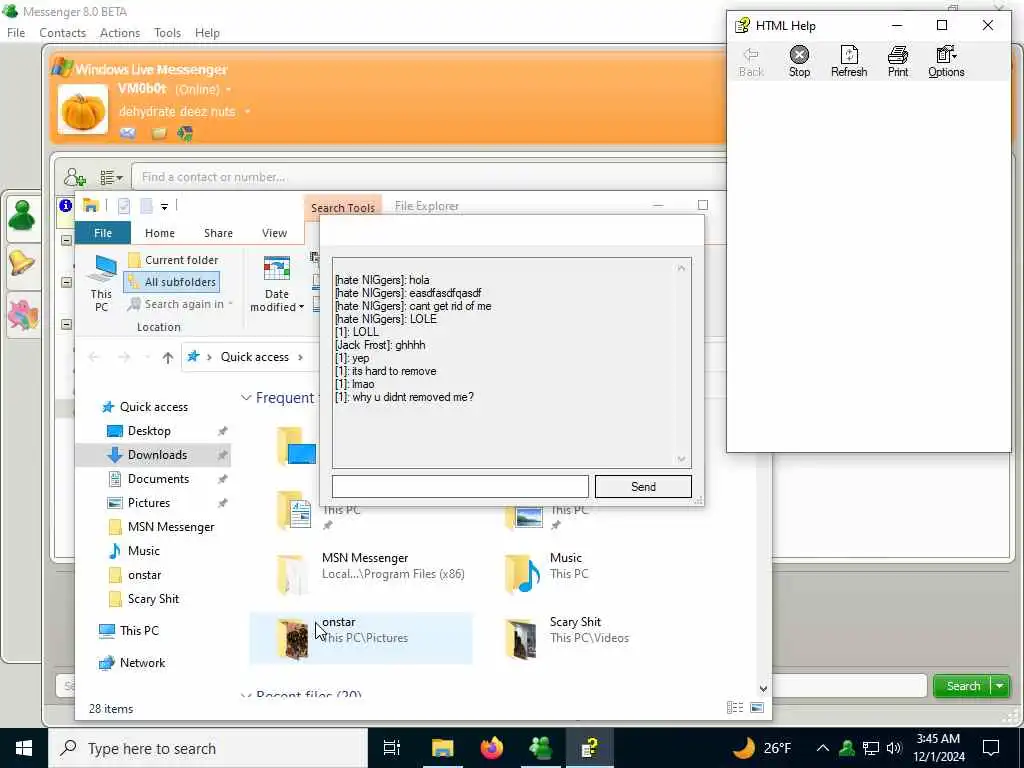Open the Contacts menu
This screenshot has width=1024, height=768.
click(62, 33)
